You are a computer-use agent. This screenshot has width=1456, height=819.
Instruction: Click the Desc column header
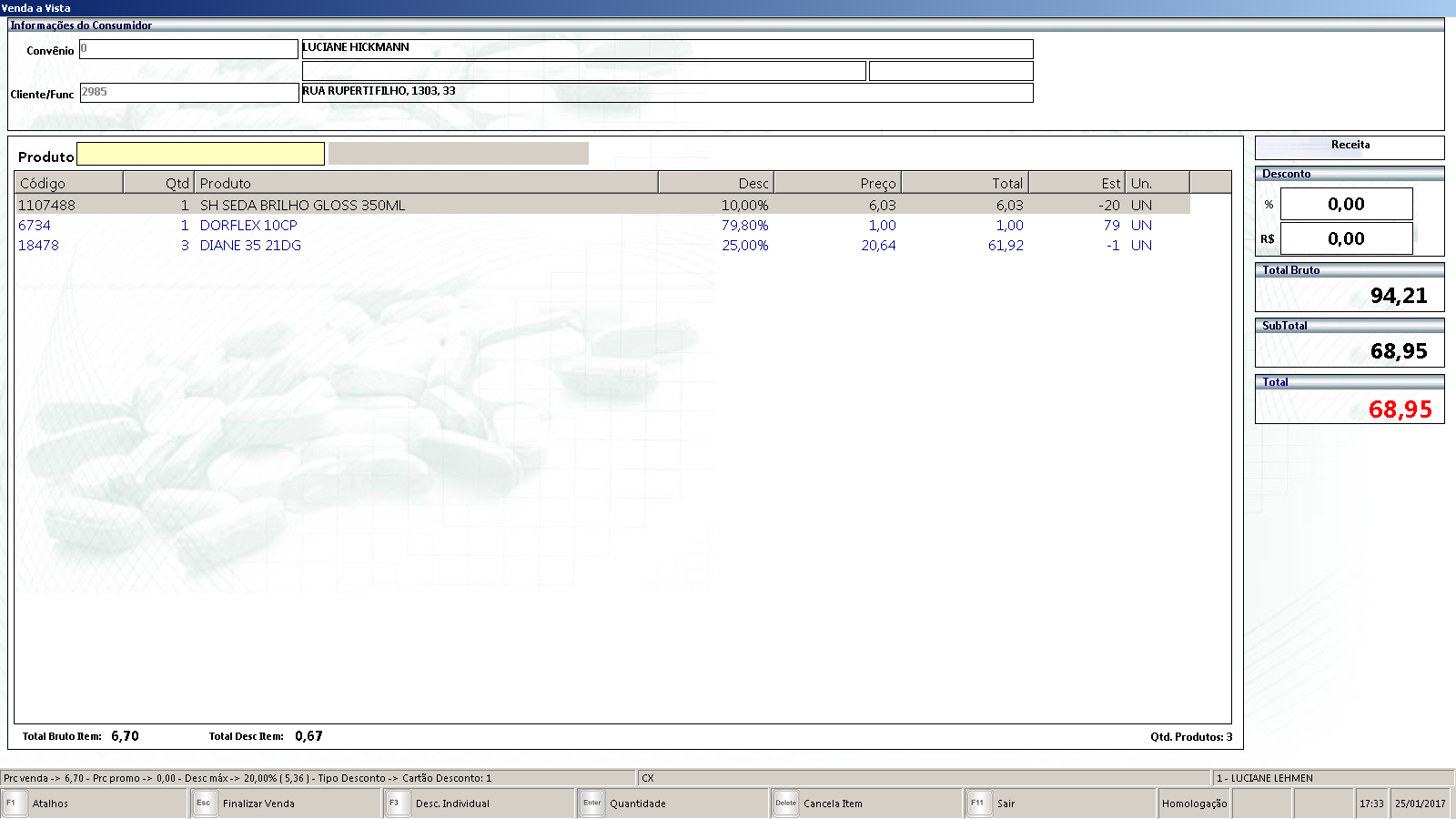coord(715,183)
